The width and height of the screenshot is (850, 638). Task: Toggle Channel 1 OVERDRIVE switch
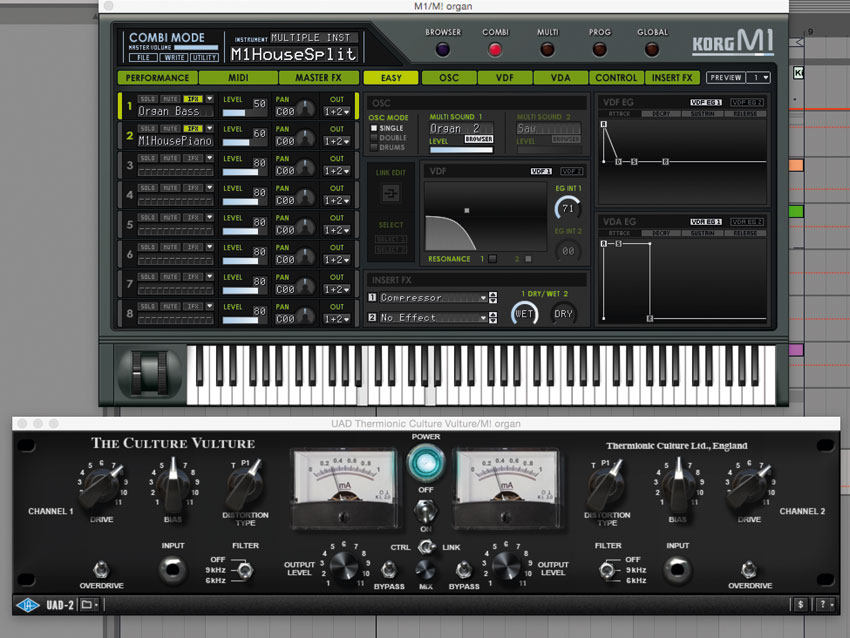click(101, 569)
